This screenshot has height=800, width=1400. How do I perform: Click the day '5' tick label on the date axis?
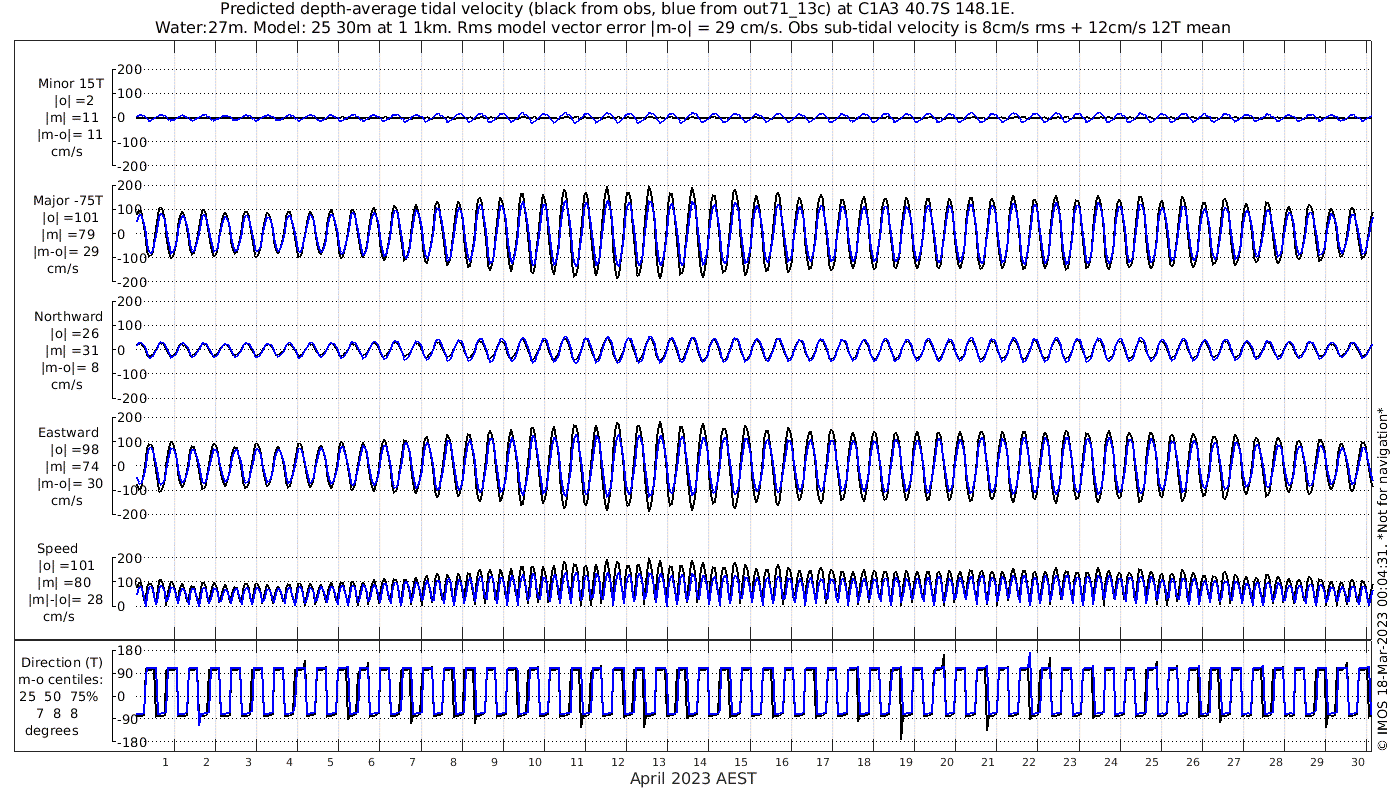pos(330,762)
